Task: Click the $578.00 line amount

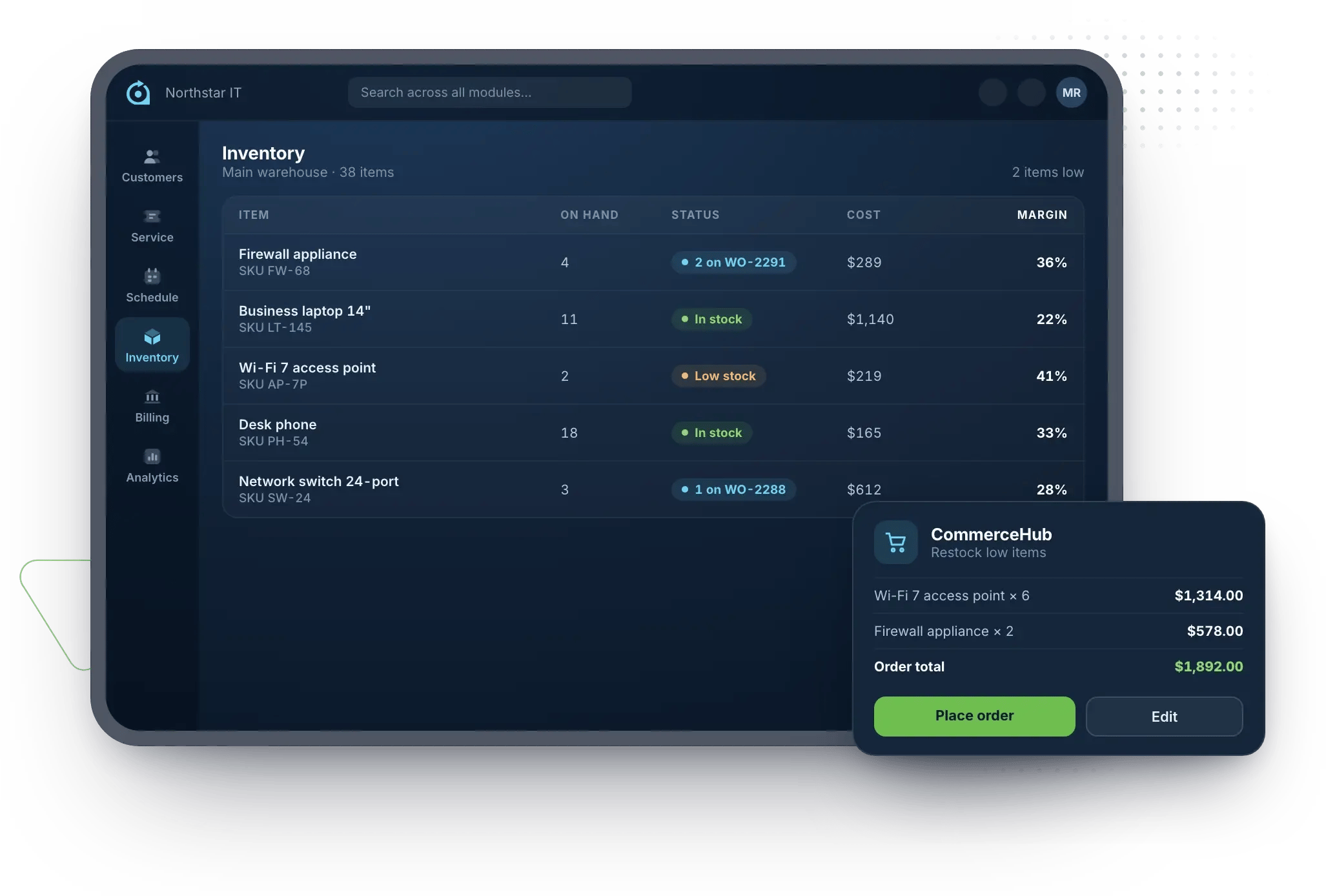Action: 1215,631
